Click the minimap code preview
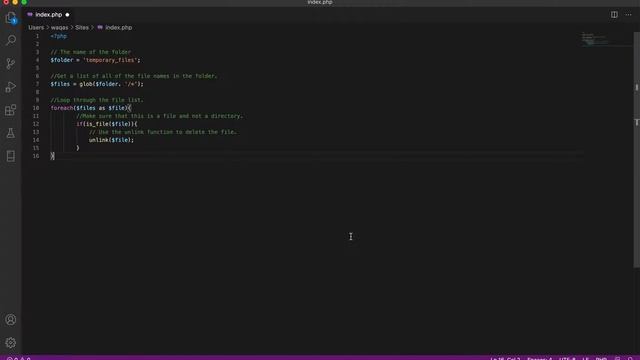Screen dimensions: 640x360 point(595,39)
